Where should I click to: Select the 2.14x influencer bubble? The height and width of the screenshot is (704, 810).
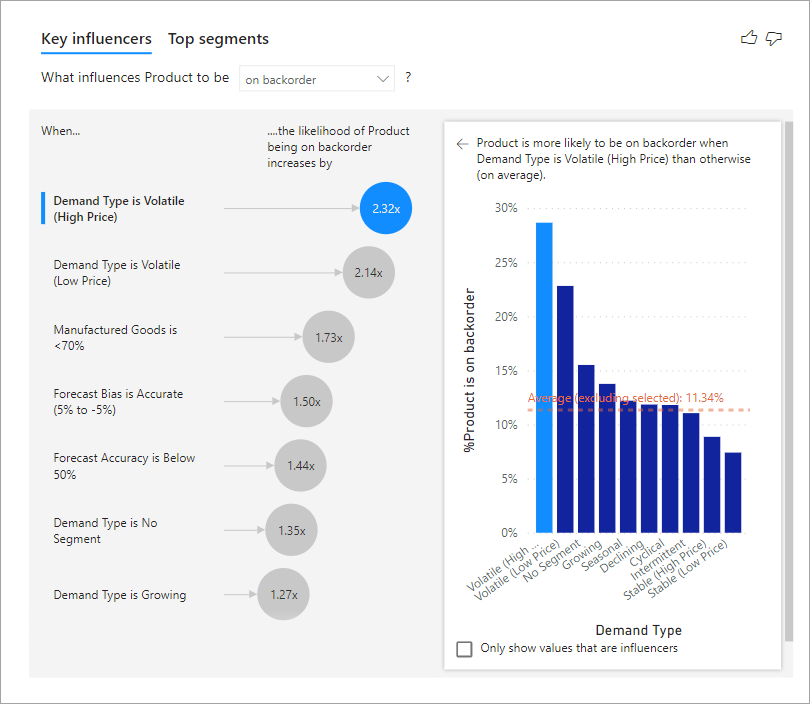(368, 273)
